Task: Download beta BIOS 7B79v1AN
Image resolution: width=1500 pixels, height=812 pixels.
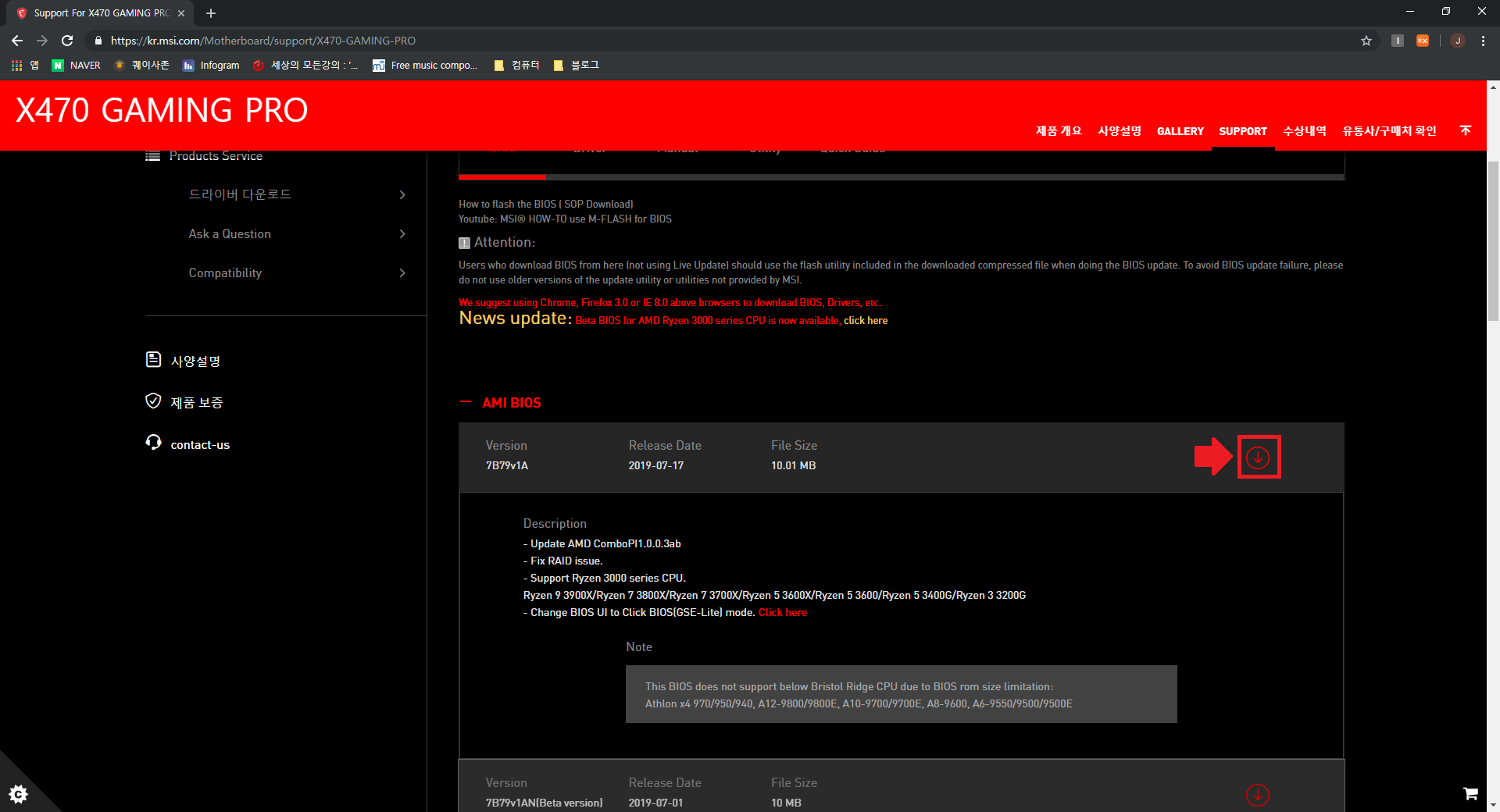Action: click(1258, 795)
